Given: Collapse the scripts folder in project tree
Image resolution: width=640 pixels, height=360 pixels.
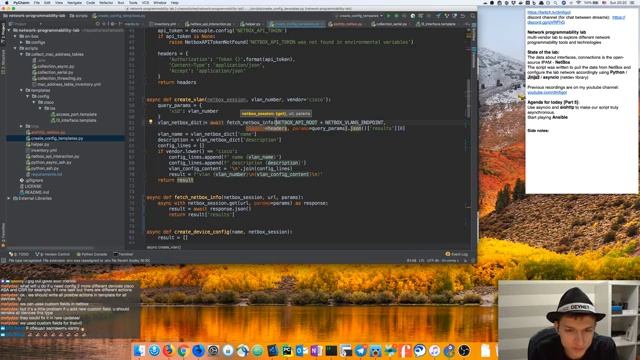Looking at the screenshot, I should coord(15,49).
